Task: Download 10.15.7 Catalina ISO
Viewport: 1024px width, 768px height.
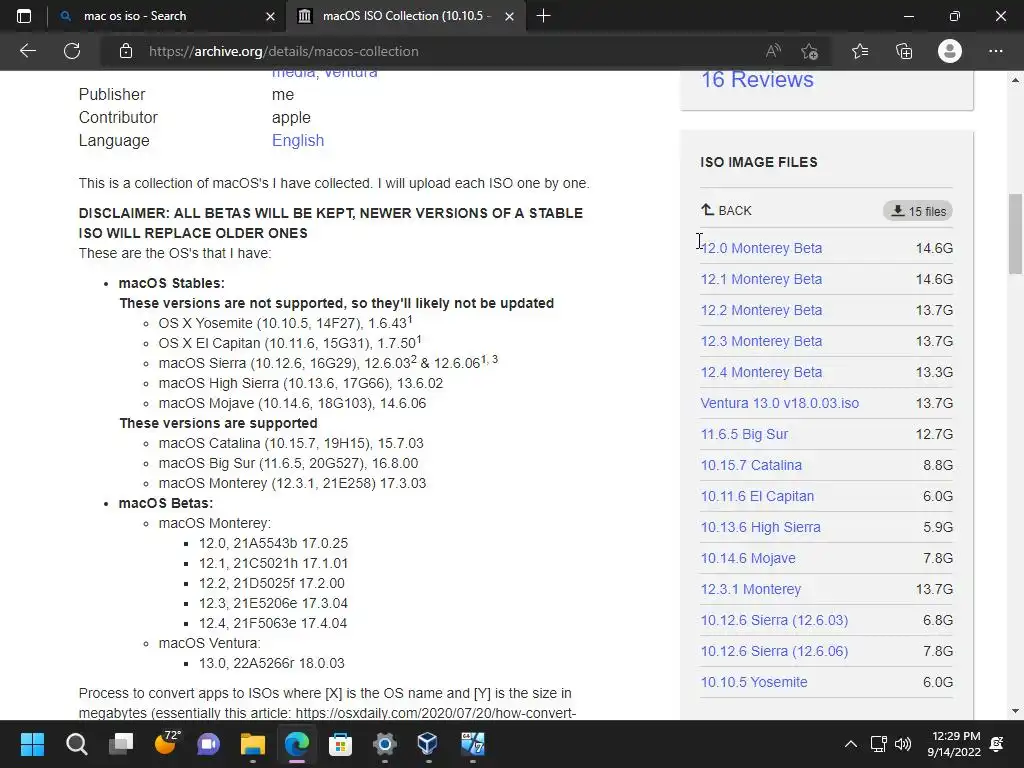Action: (x=751, y=465)
